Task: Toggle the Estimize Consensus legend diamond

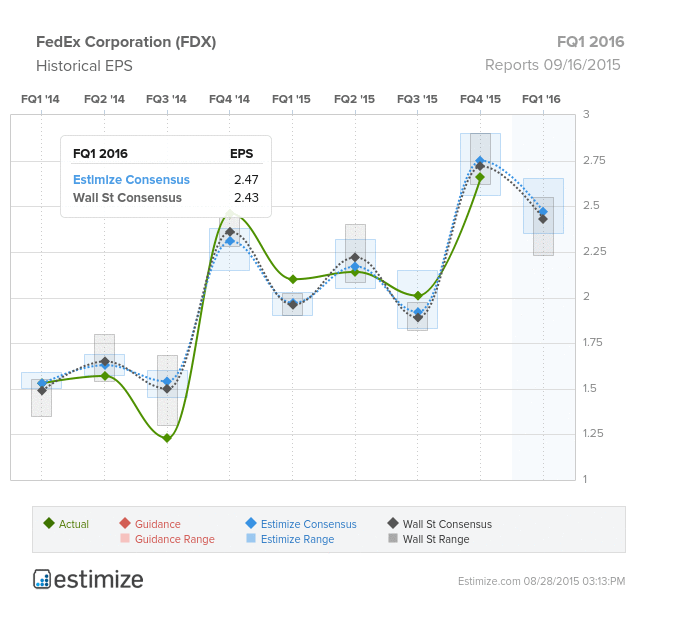Action: tap(251, 524)
